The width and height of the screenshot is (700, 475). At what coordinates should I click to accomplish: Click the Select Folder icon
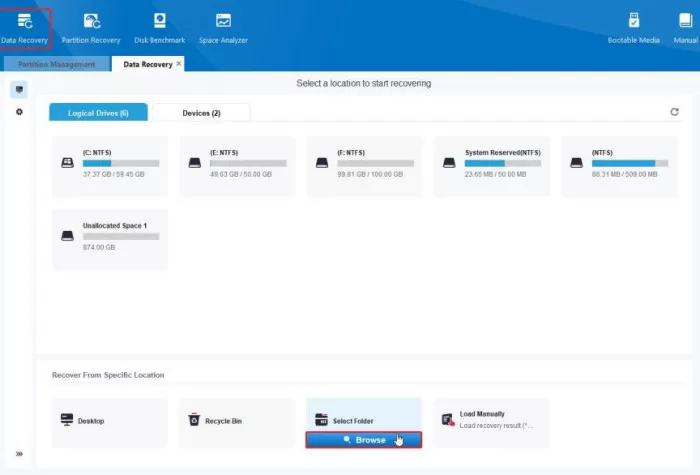321,420
